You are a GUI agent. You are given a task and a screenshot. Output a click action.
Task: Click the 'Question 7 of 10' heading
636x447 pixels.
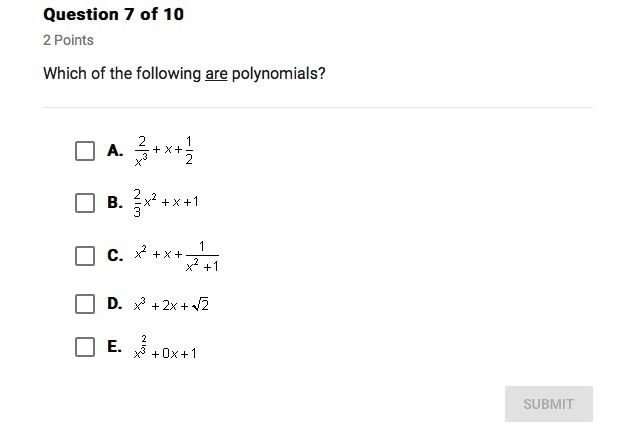tap(114, 14)
